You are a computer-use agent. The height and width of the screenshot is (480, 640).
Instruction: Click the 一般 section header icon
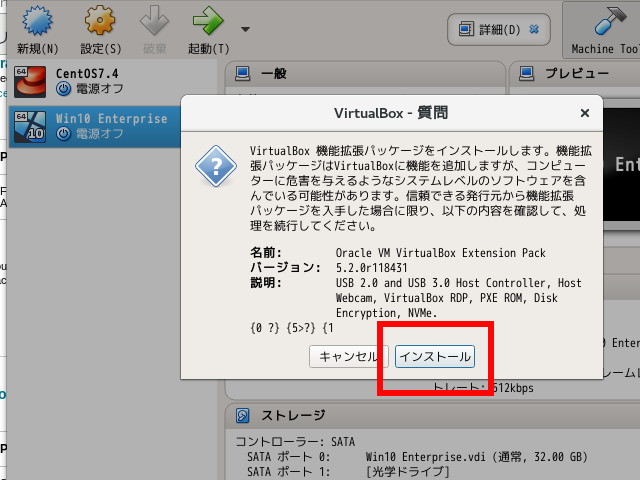(x=241, y=74)
